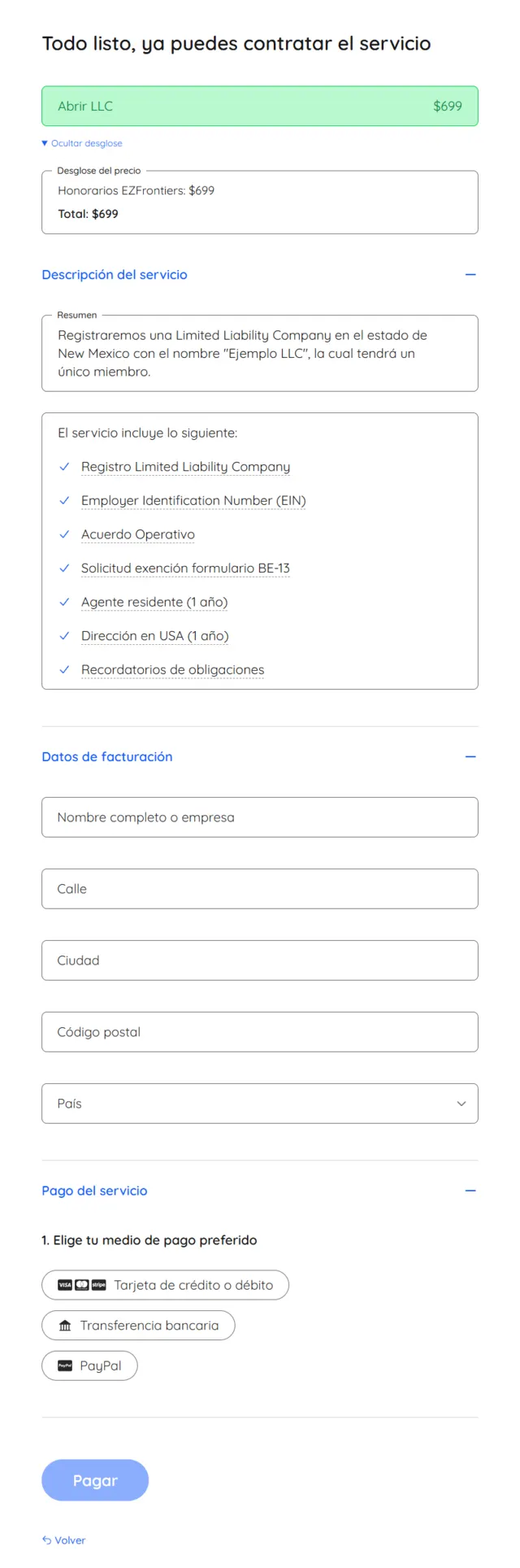Open the País dropdown
The image size is (520, 1568).
pos(260,1103)
